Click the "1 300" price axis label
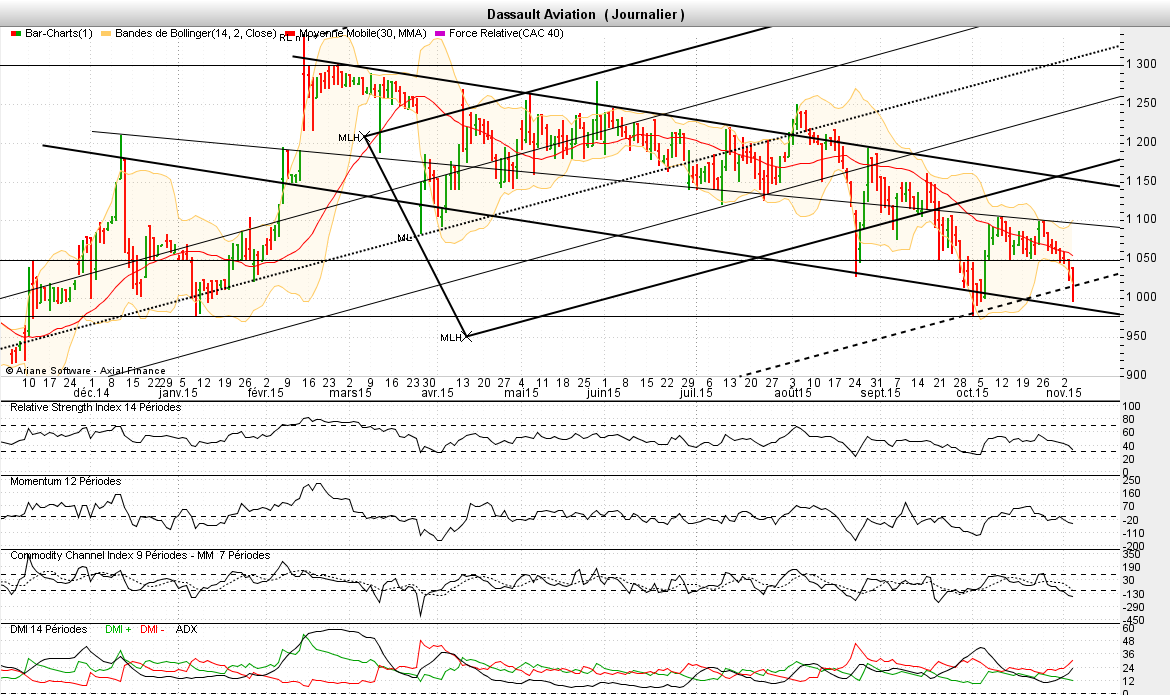This screenshot has height=695, width=1170. (1142, 64)
